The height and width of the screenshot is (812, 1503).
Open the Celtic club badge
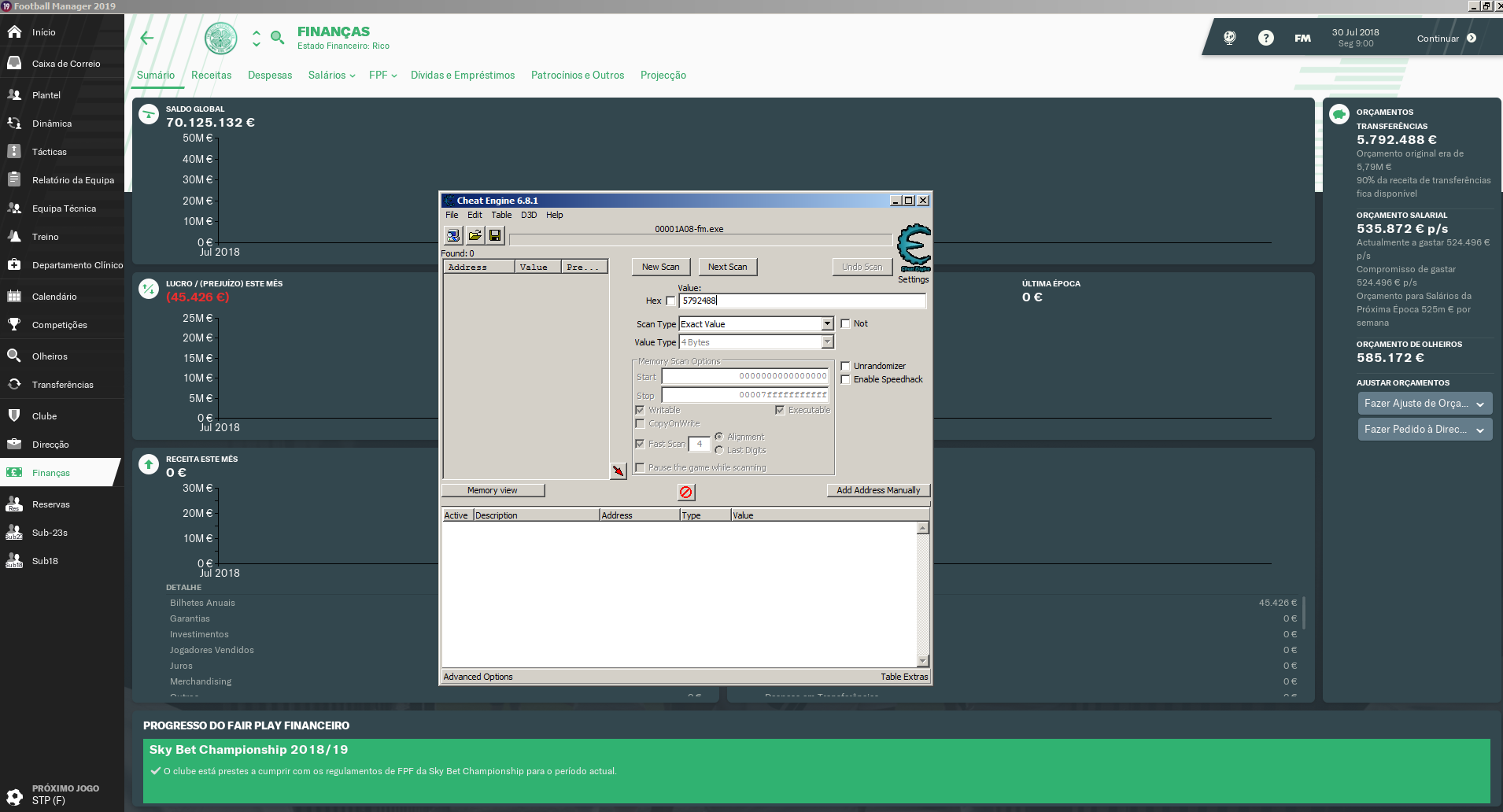pos(221,38)
